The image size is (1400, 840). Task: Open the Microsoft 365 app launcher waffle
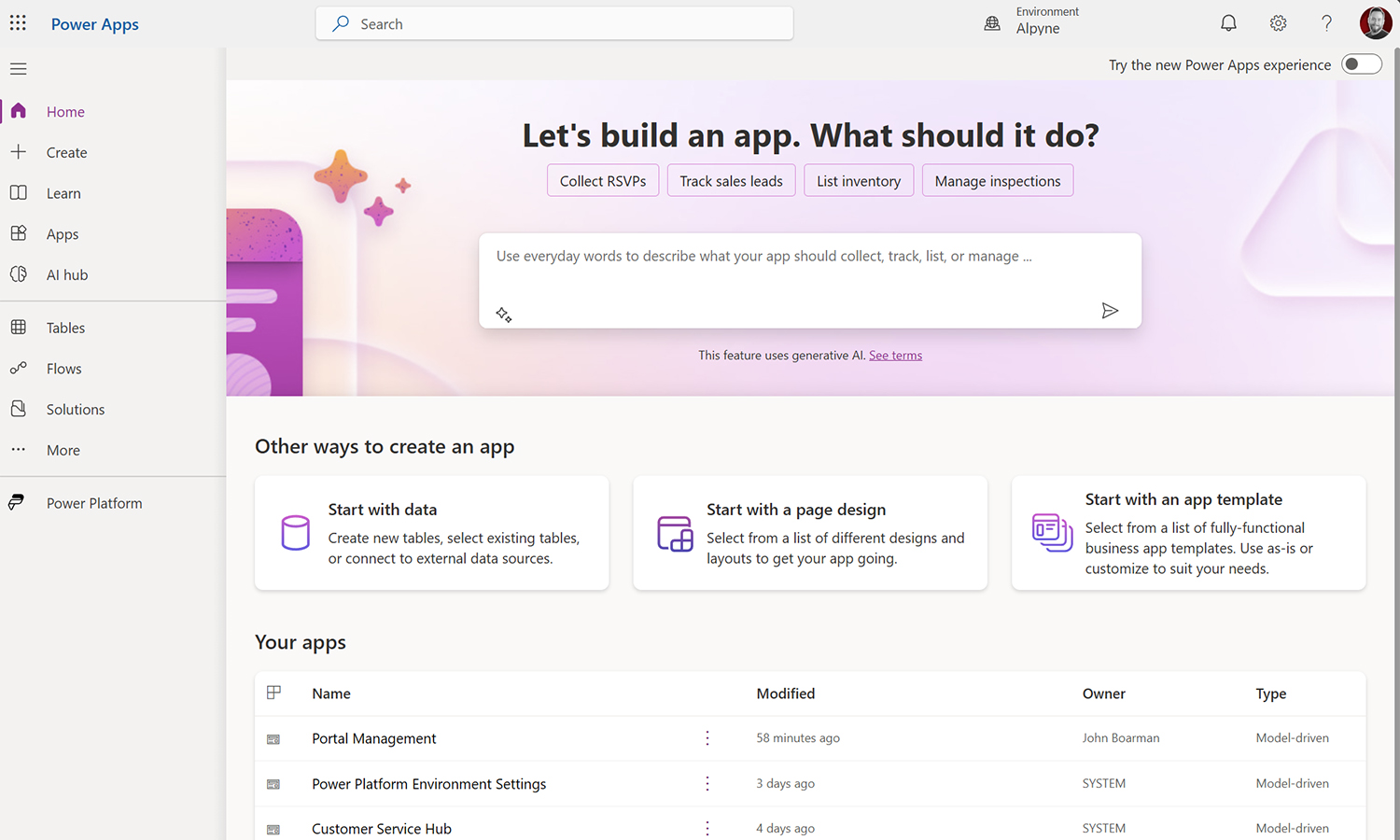(x=18, y=22)
